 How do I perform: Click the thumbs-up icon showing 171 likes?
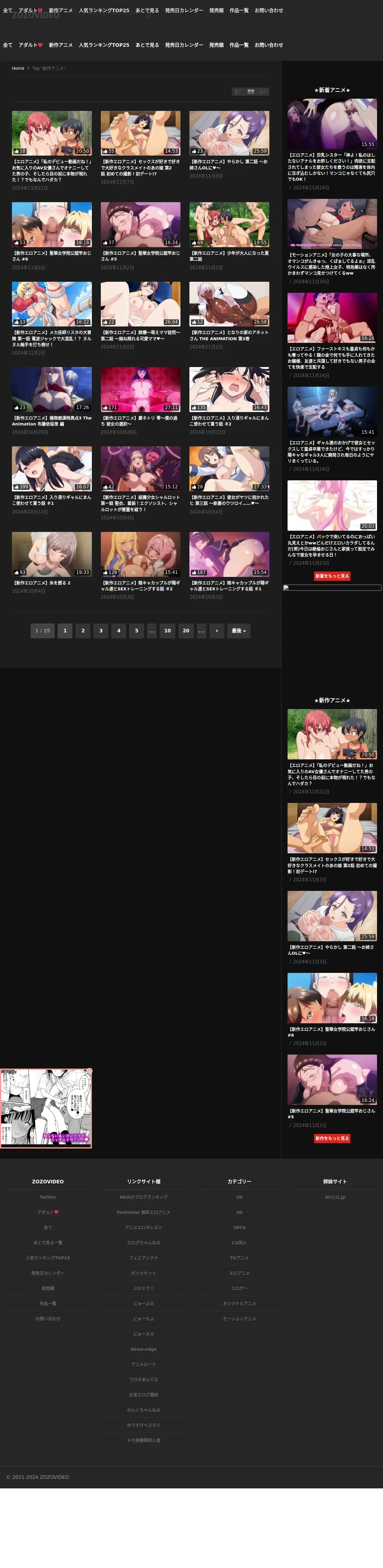tap(105, 408)
